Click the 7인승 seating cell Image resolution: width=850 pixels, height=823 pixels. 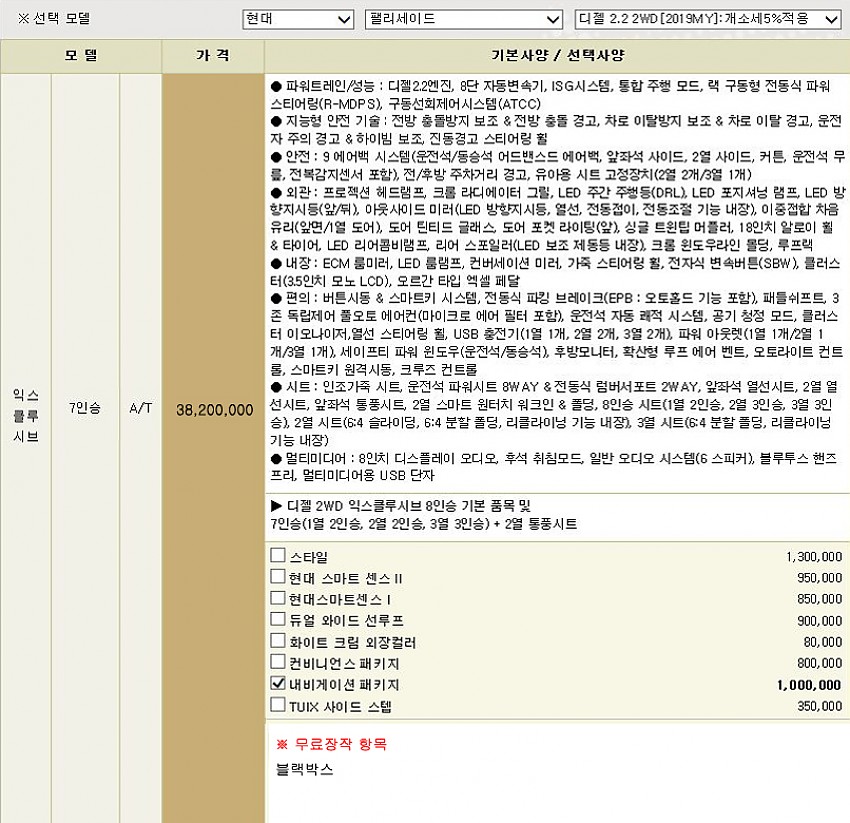click(x=84, y=410)
